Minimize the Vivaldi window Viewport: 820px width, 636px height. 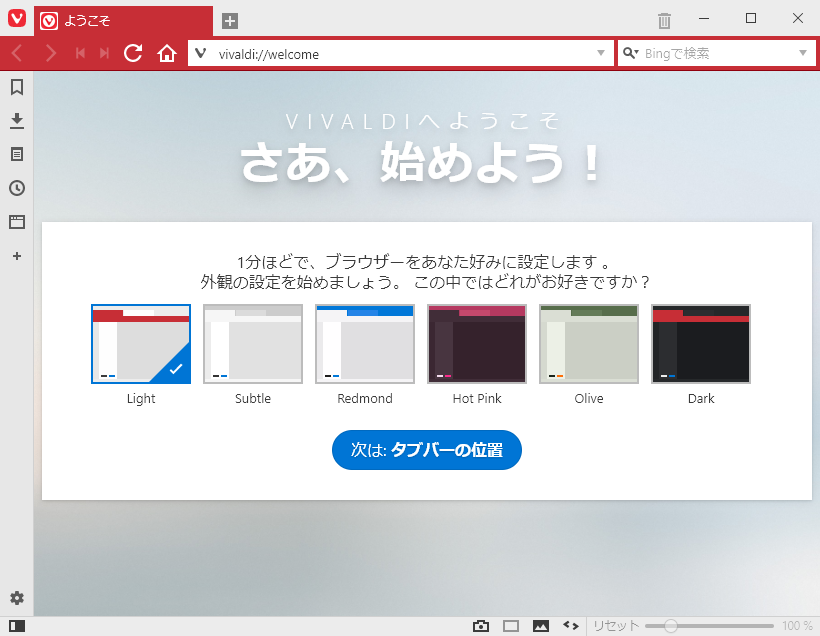(704, 18)
